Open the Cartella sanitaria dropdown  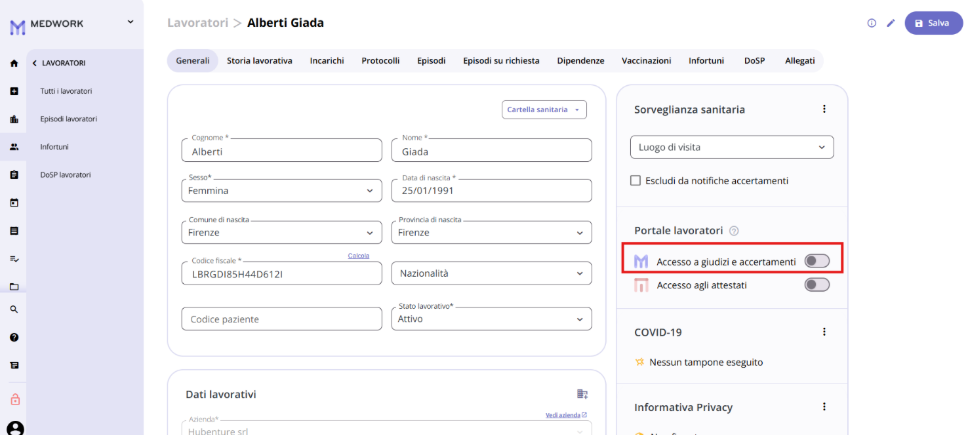point(544,110)
